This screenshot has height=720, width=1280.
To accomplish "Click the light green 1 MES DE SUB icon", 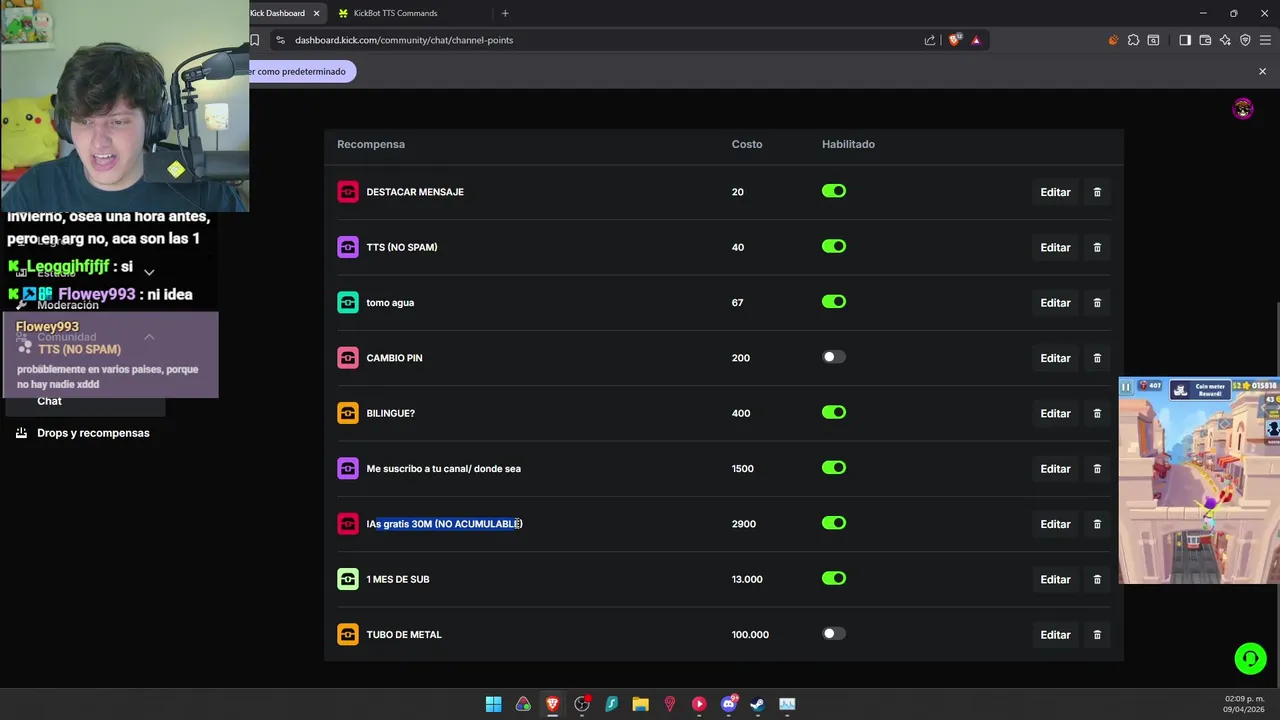I will (x=348, y=579).
